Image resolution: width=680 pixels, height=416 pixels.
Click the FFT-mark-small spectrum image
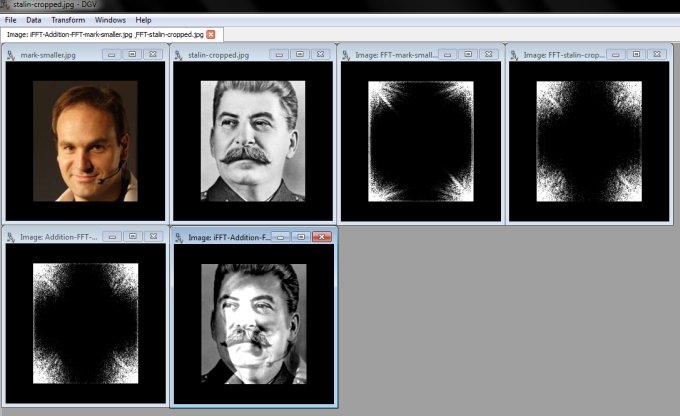[x=421, y=141]
